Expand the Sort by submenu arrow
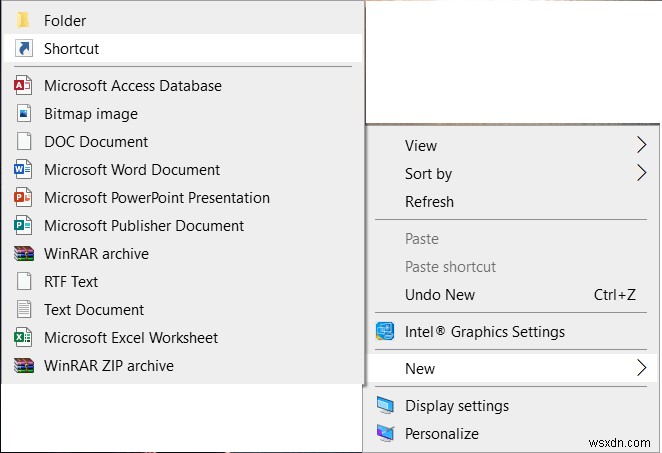The width and height of the screenshot is (662, 453). pos(641,173)
